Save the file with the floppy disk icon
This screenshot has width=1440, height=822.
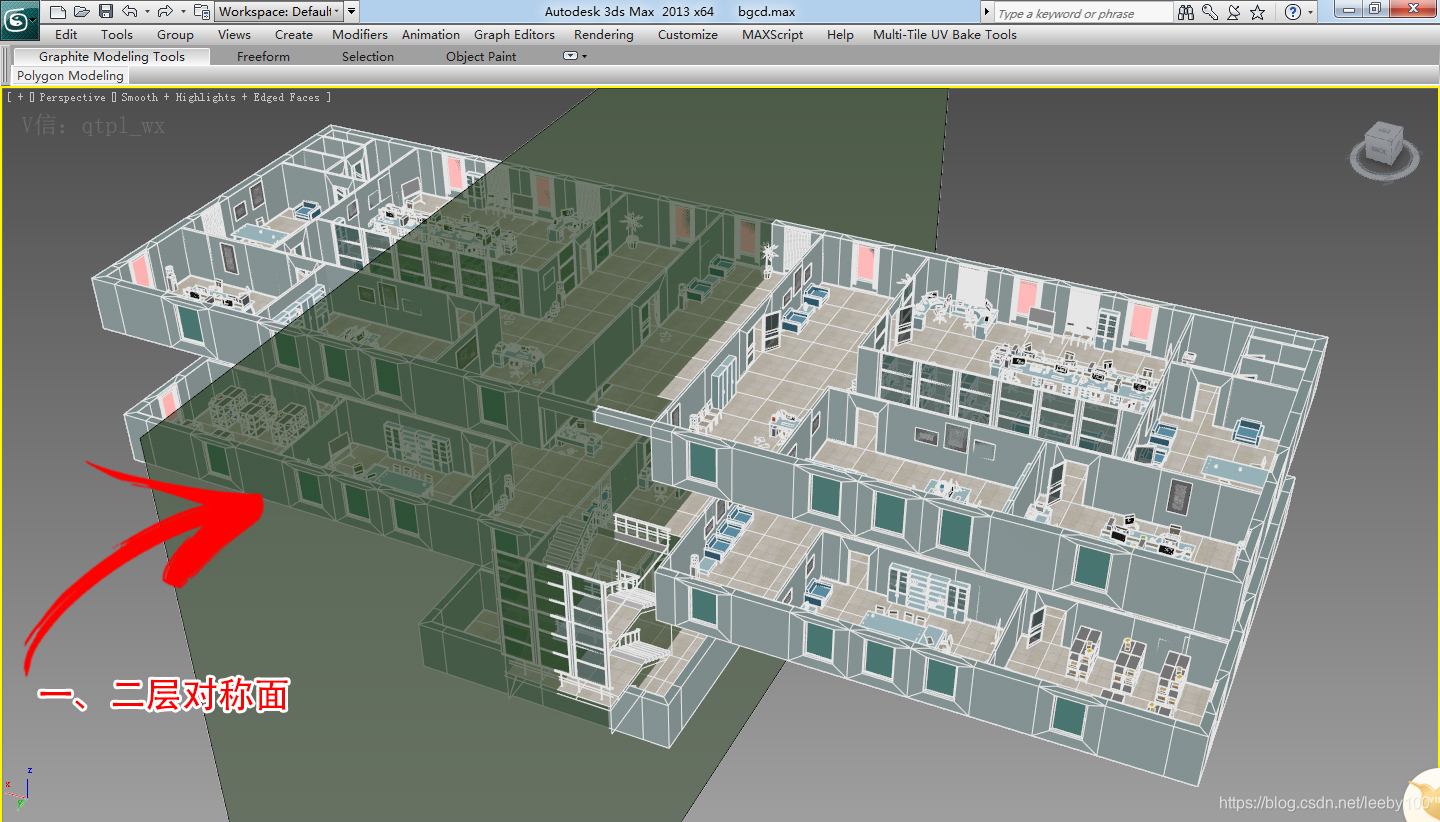(106, 12)
